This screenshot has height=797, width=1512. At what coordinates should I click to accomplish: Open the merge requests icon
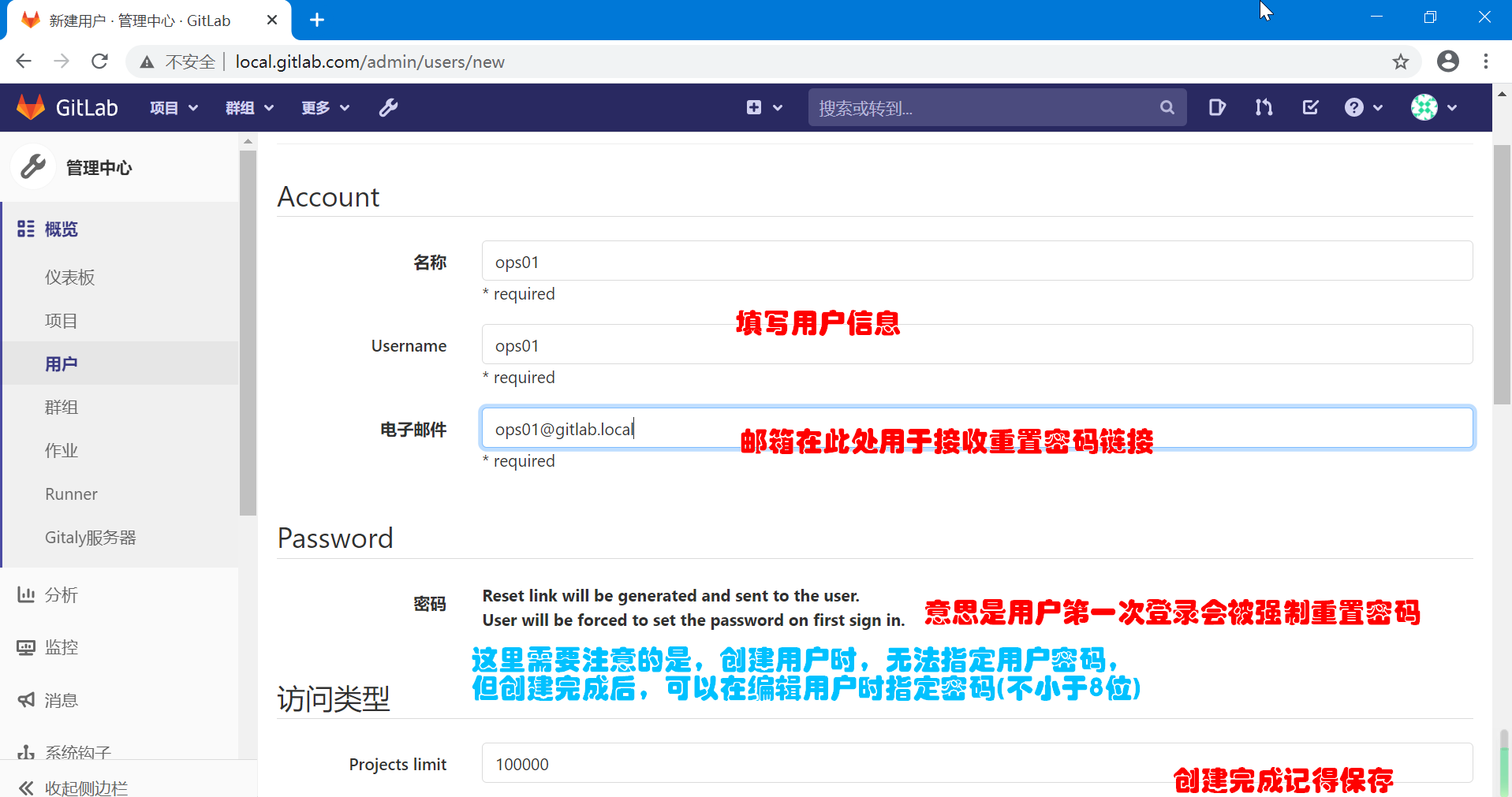tap(1264, 107)
